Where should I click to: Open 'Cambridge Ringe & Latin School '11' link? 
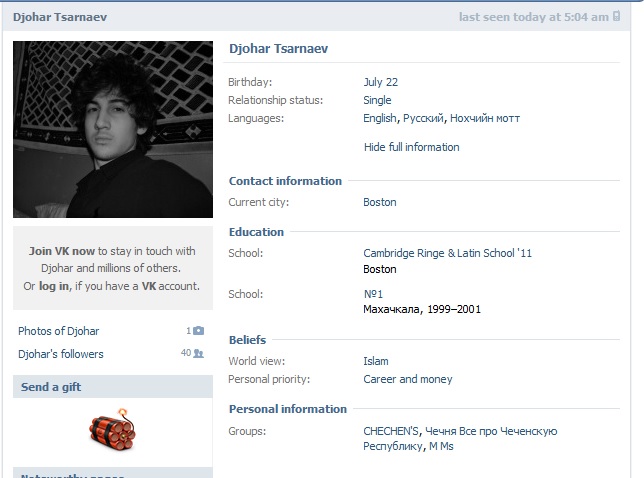[x=447, y=253]
